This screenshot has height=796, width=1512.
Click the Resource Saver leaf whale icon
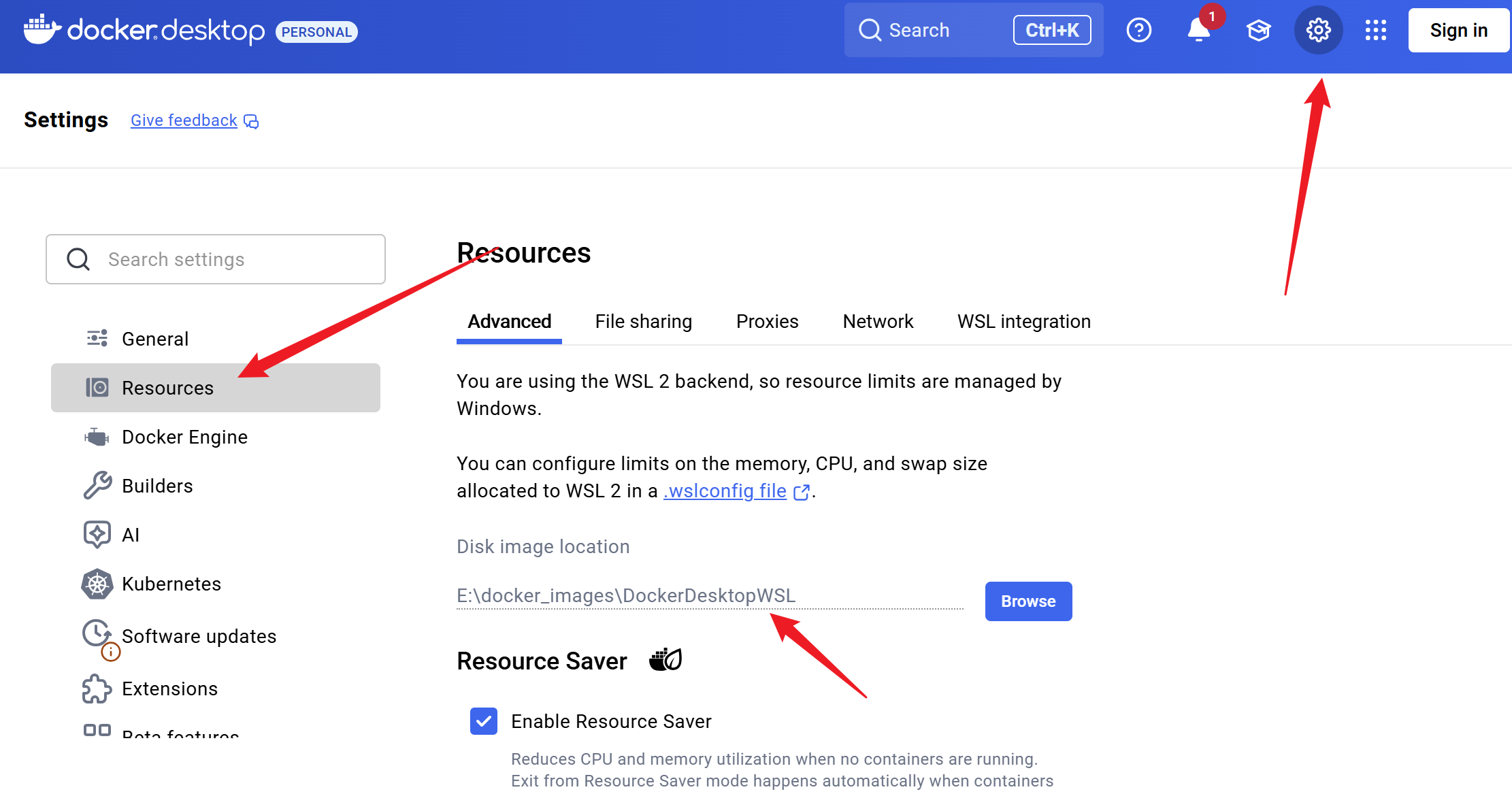(x=665, y=659)
